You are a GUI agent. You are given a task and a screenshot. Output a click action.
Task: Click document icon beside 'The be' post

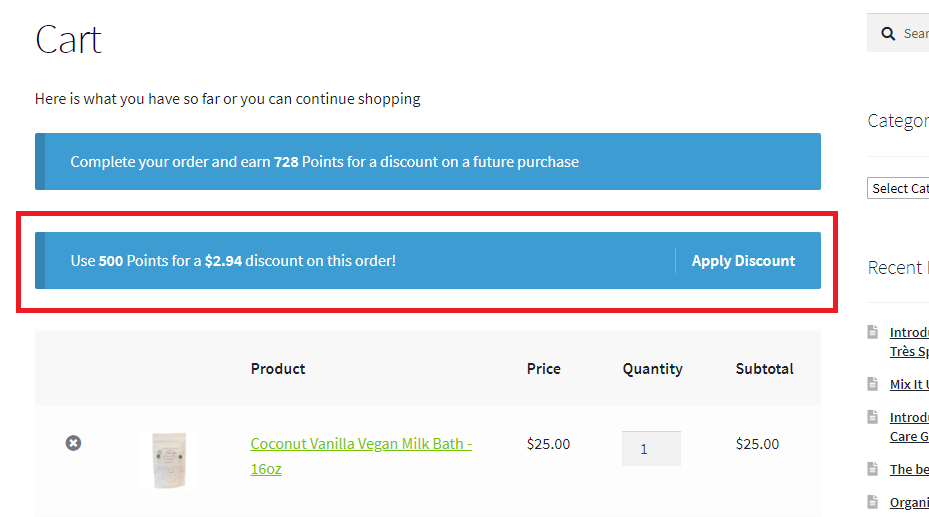coord(873,469)
